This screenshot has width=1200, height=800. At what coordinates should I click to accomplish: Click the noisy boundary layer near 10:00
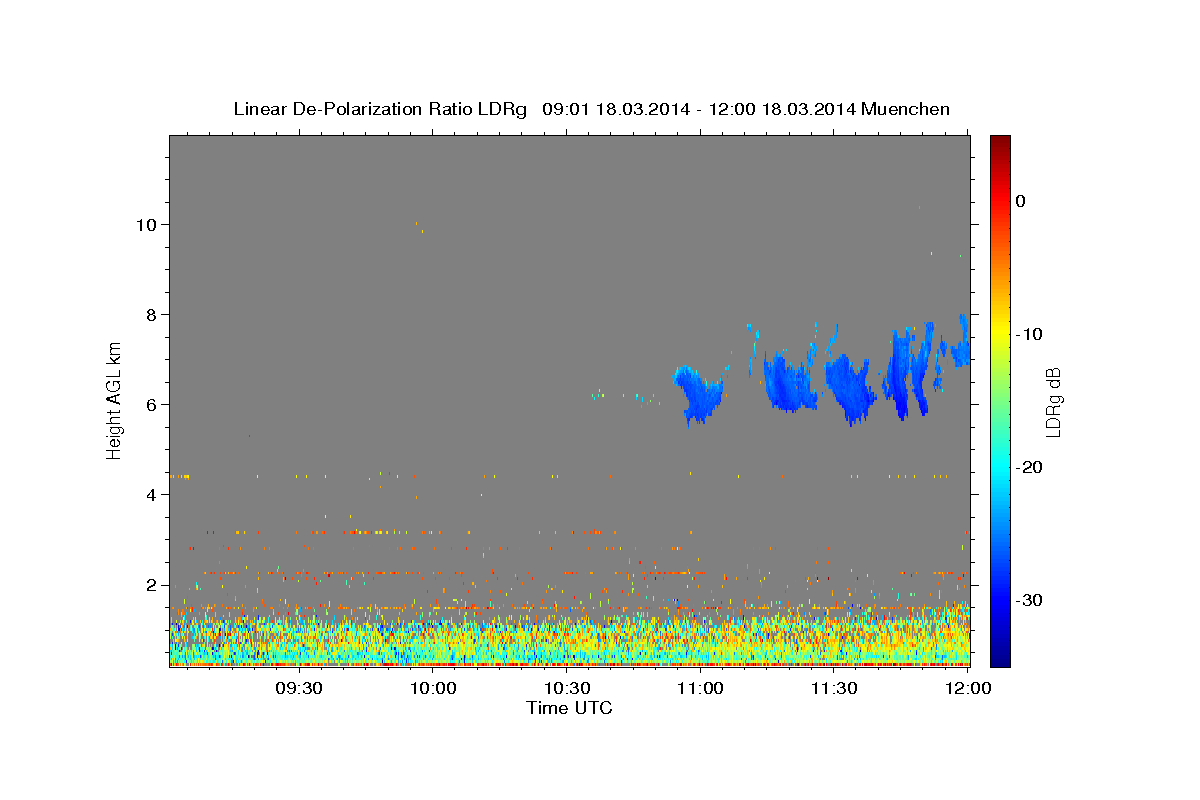(434, 638)
